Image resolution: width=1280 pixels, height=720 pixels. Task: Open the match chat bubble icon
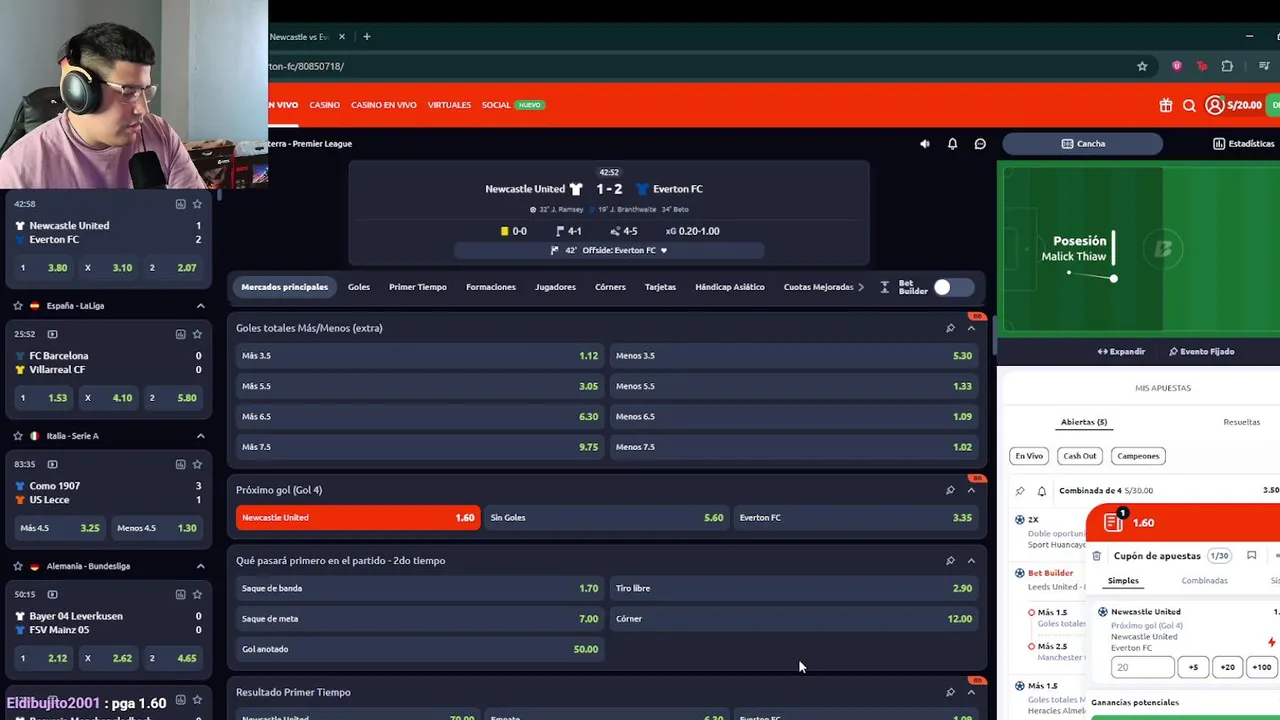click(x=980, y=144)
